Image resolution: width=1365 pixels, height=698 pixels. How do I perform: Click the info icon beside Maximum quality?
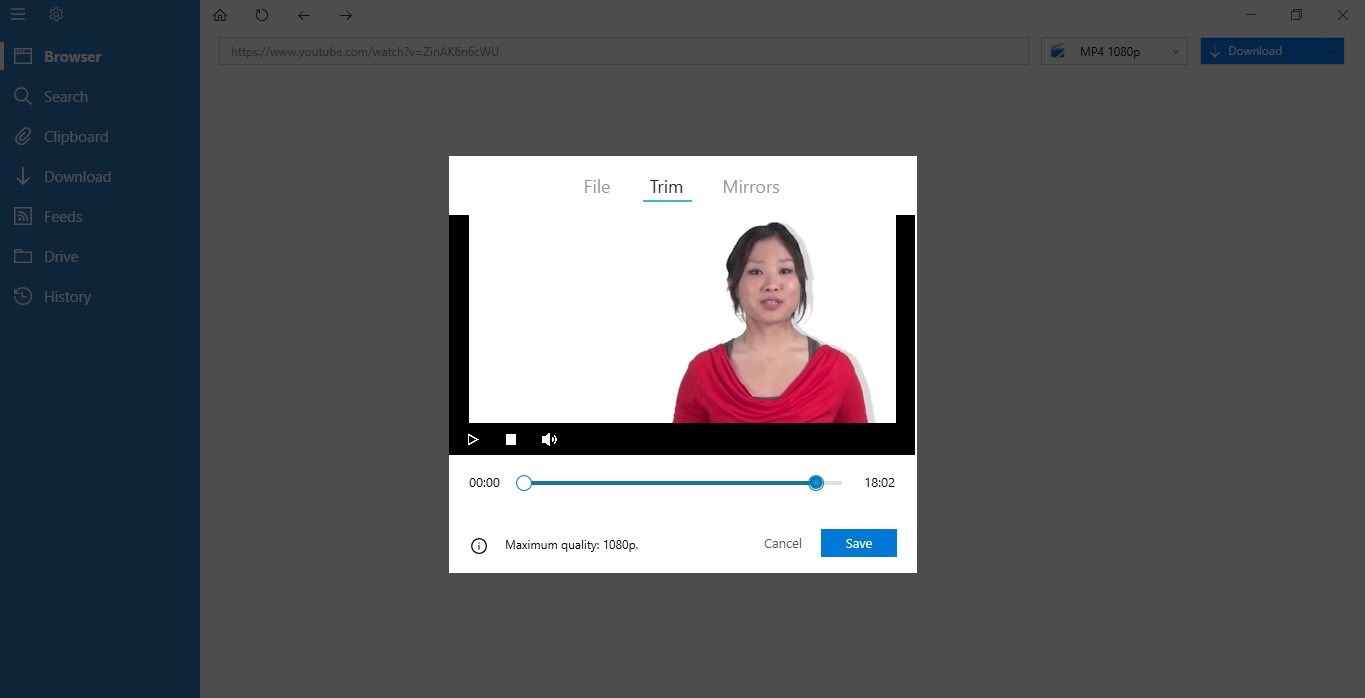pos(479,545)
